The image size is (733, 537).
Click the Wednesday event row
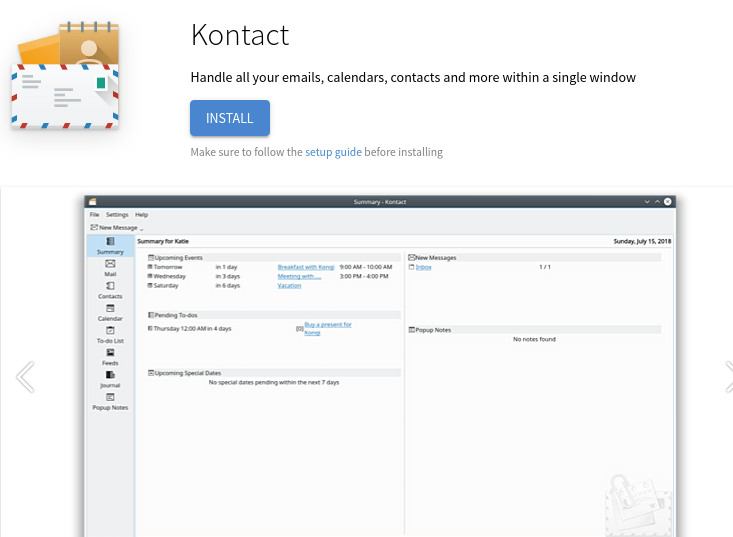(x=268, y=276)
